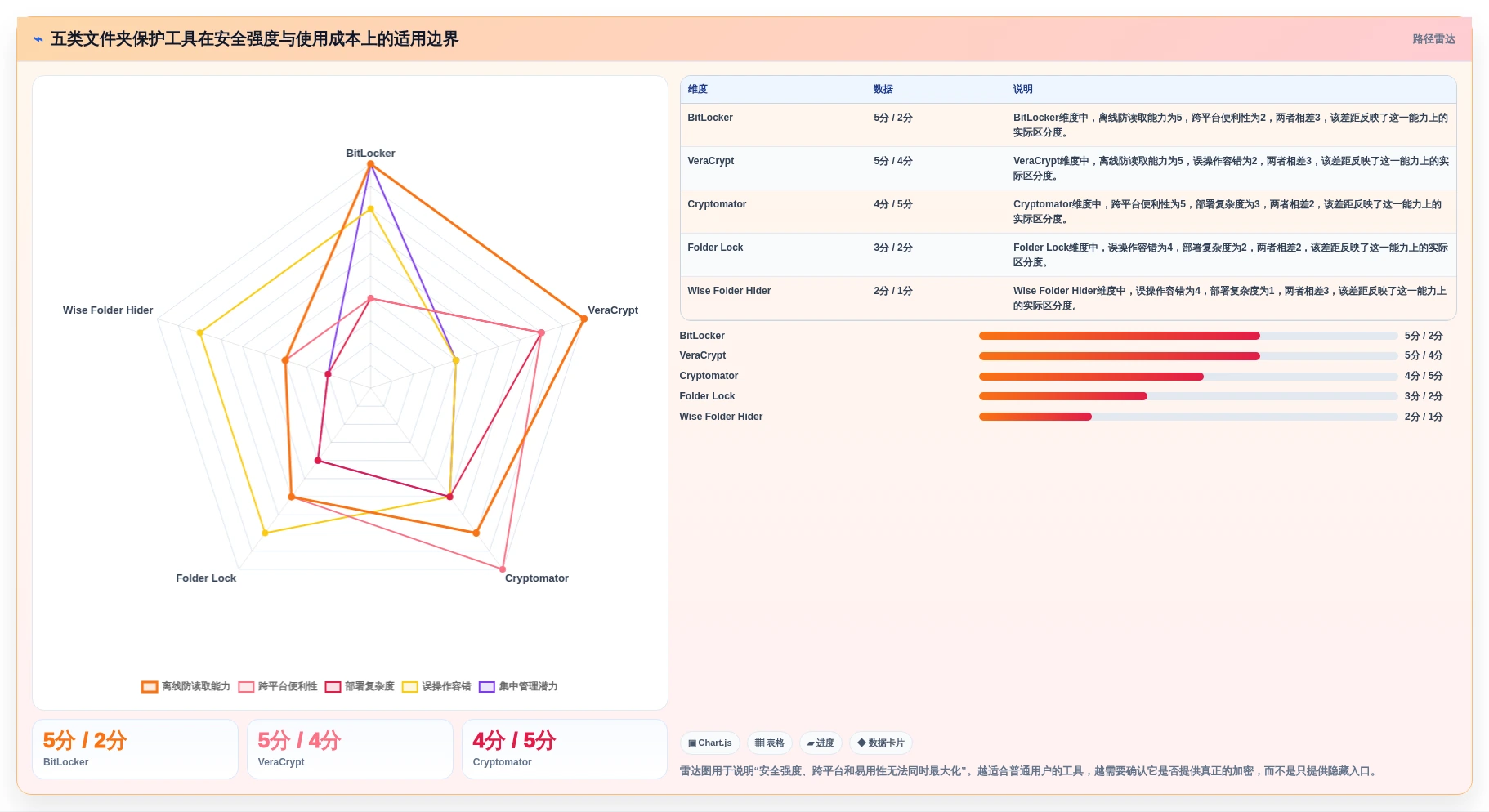Click the header icon beside the title

click(x=38, y=39)
